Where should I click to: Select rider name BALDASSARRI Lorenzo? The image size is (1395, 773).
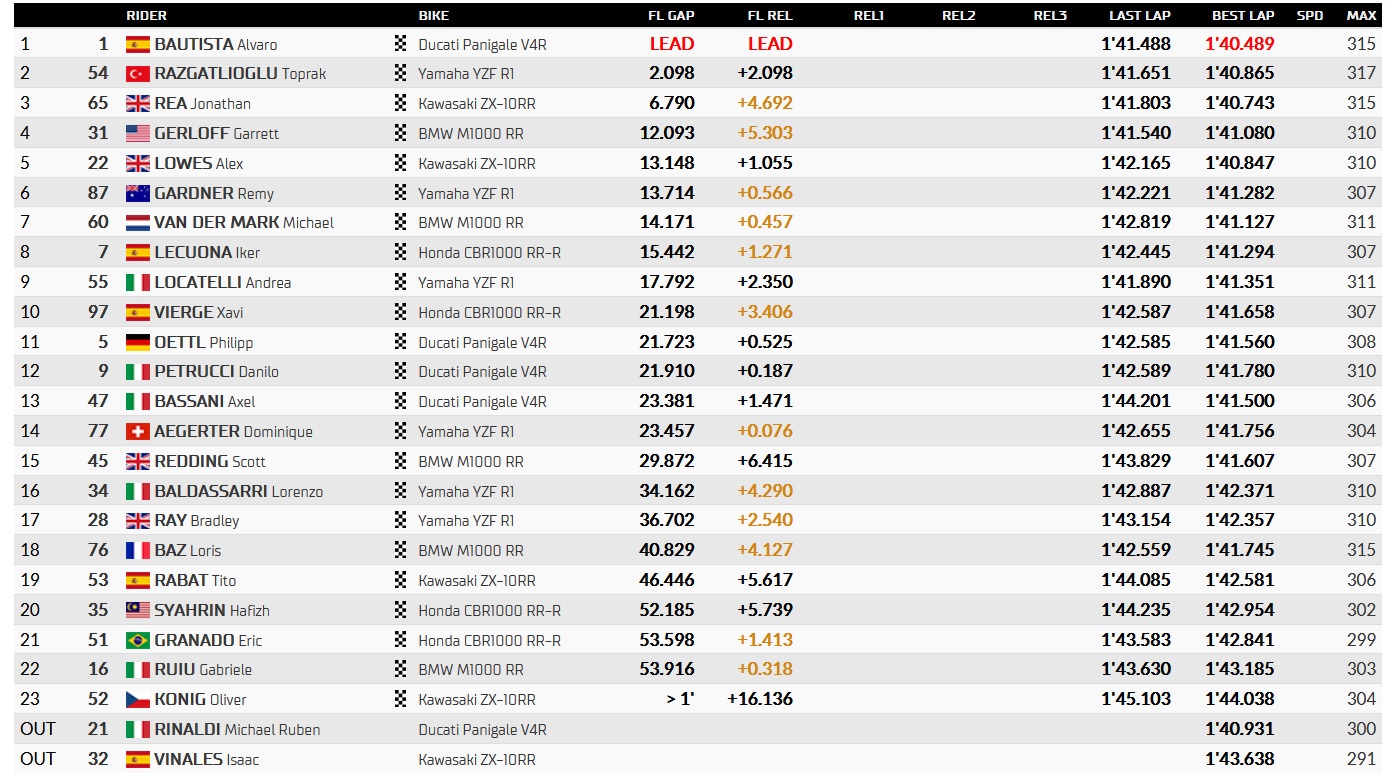point(239,491)
